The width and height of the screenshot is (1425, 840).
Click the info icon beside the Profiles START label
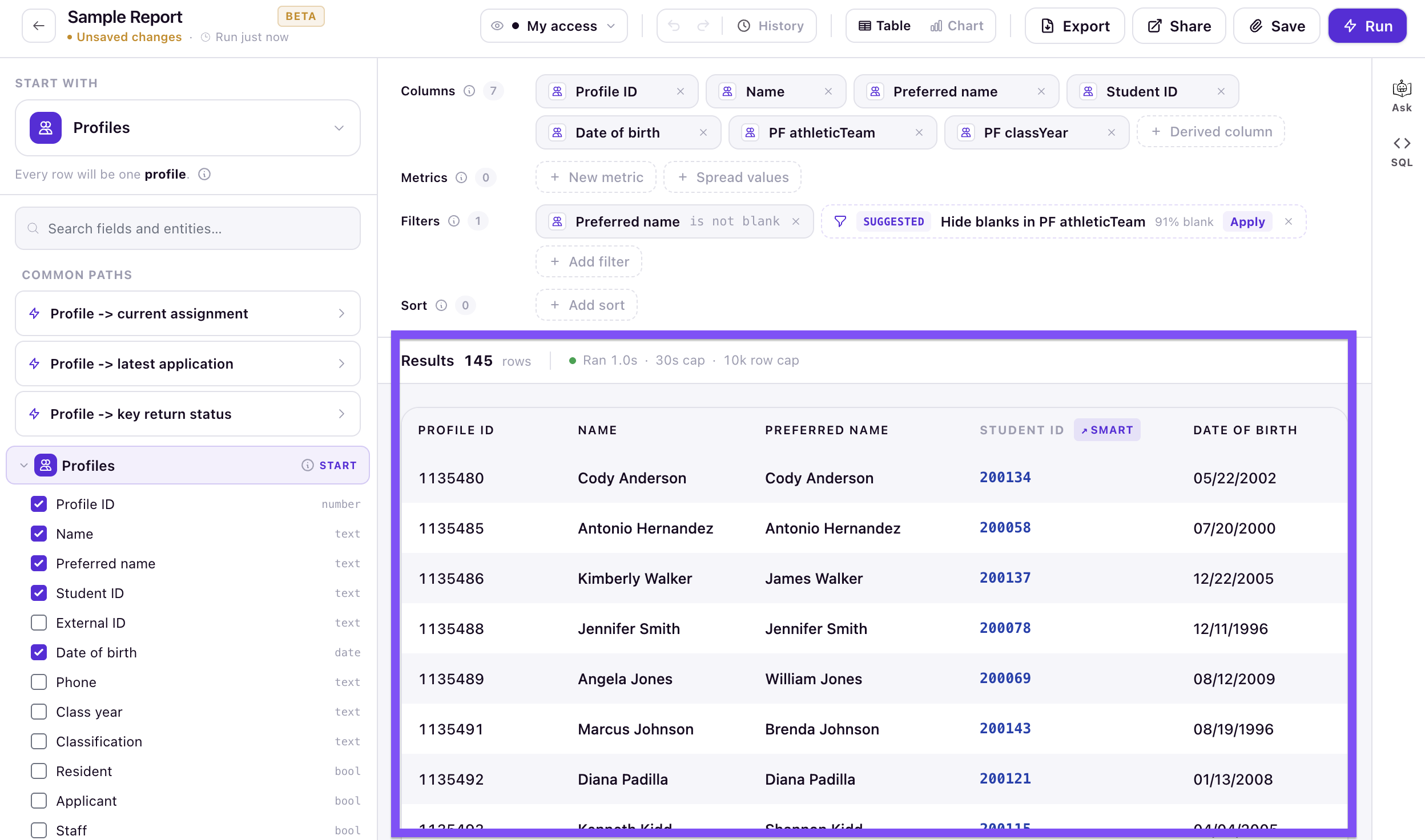coord(308,465)
